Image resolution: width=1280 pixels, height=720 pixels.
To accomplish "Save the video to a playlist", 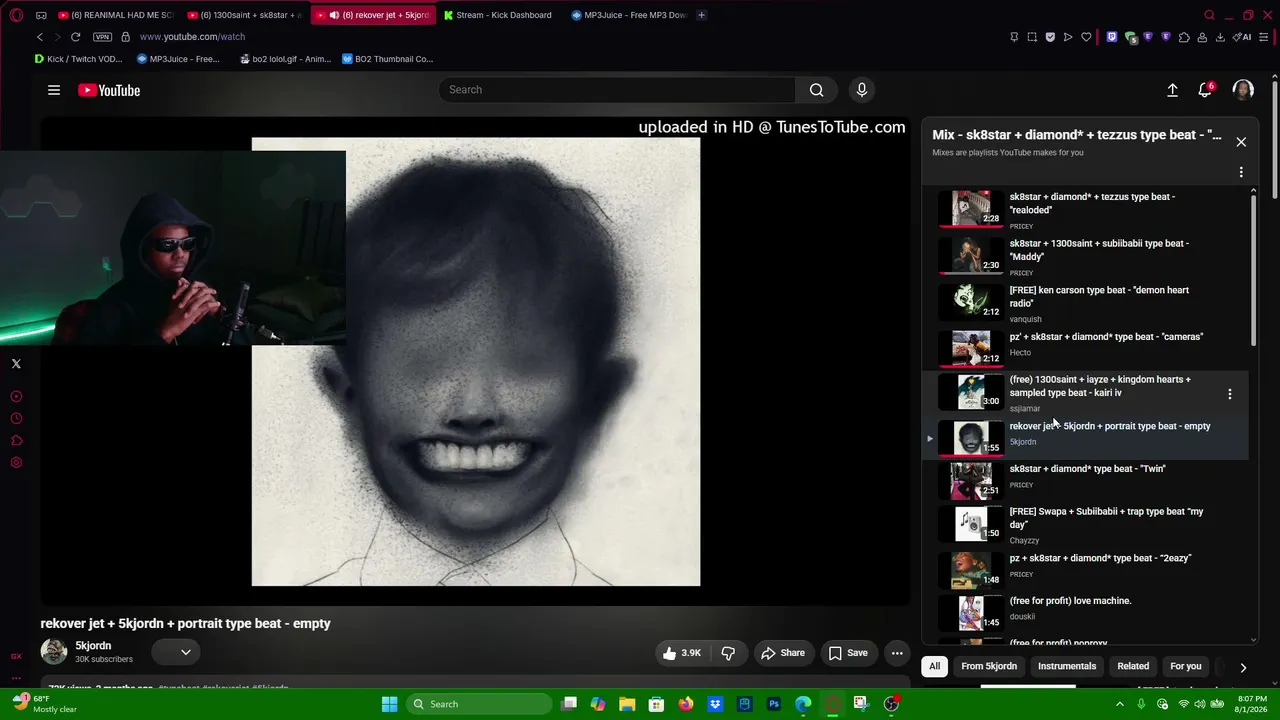I will click(x=848, y=653).
